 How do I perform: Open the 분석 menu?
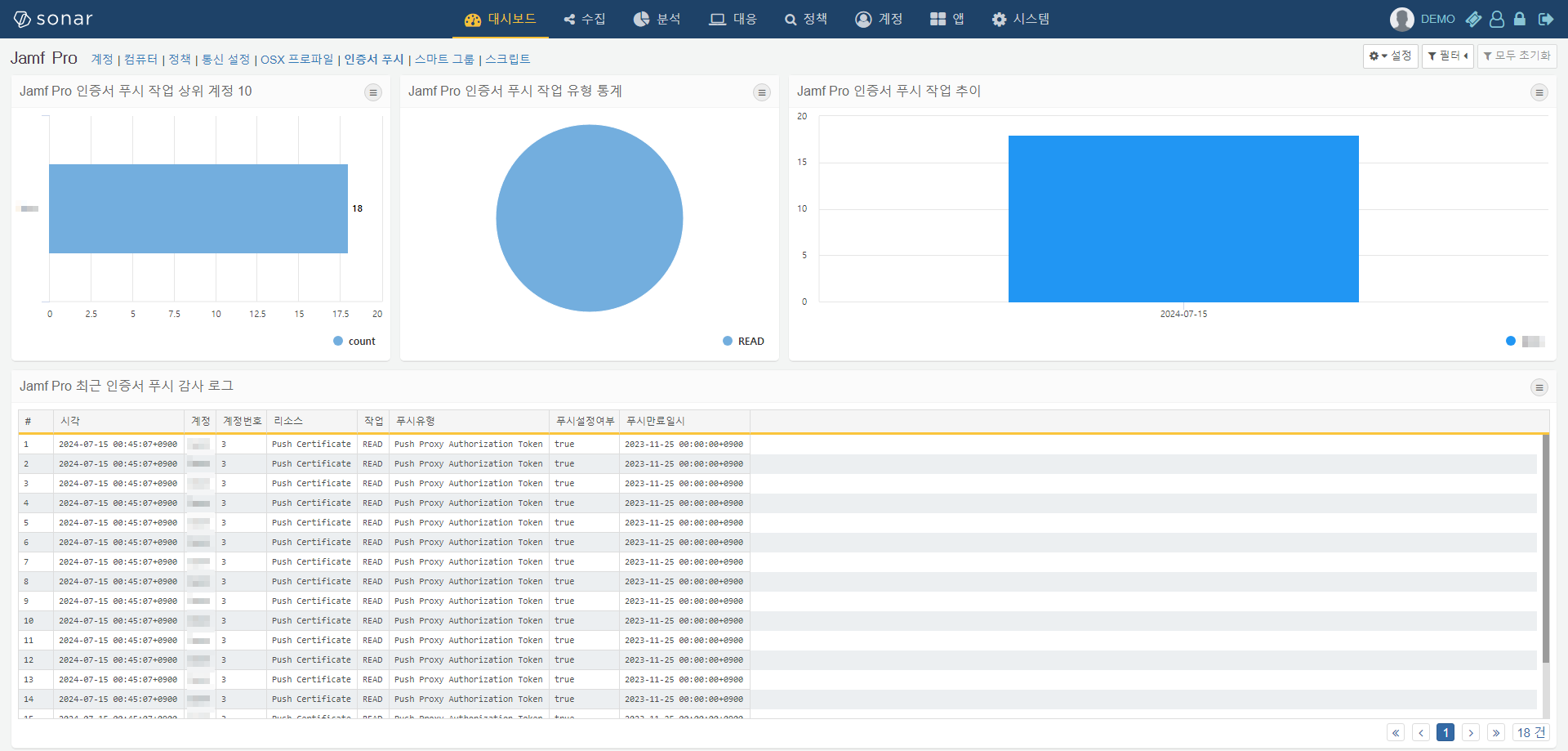point(657,19)
